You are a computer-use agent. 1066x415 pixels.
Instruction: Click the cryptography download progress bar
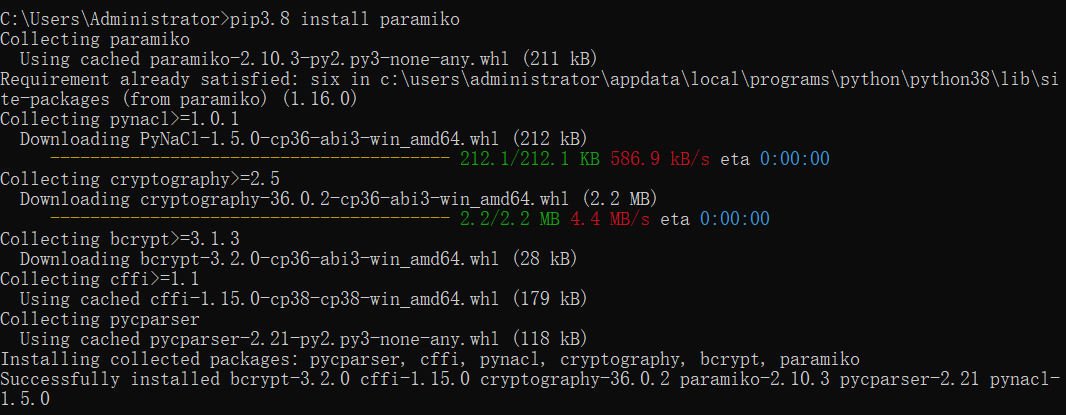tap(250, 219)
